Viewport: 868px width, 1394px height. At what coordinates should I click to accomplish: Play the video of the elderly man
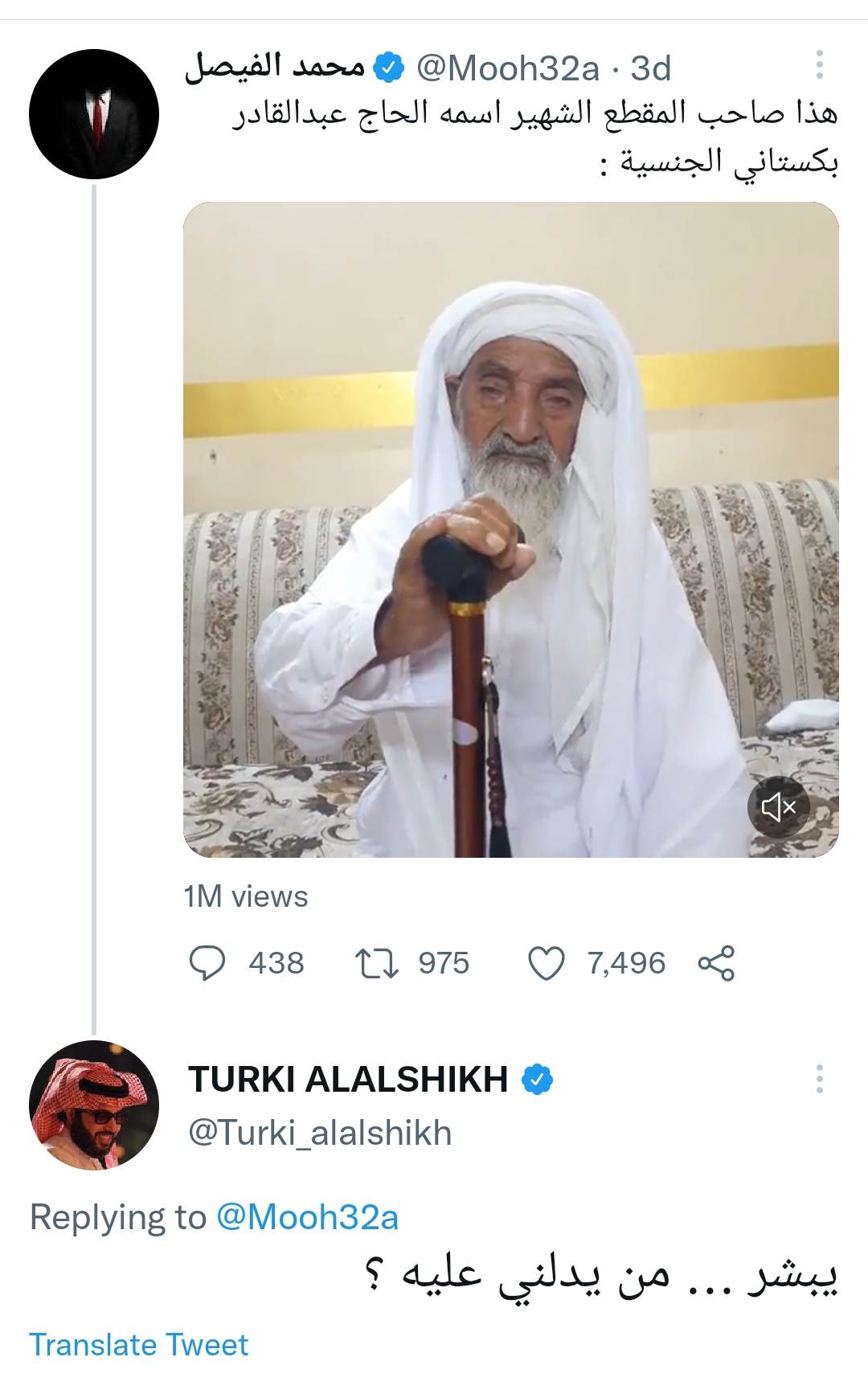click(x=511, y=529)
